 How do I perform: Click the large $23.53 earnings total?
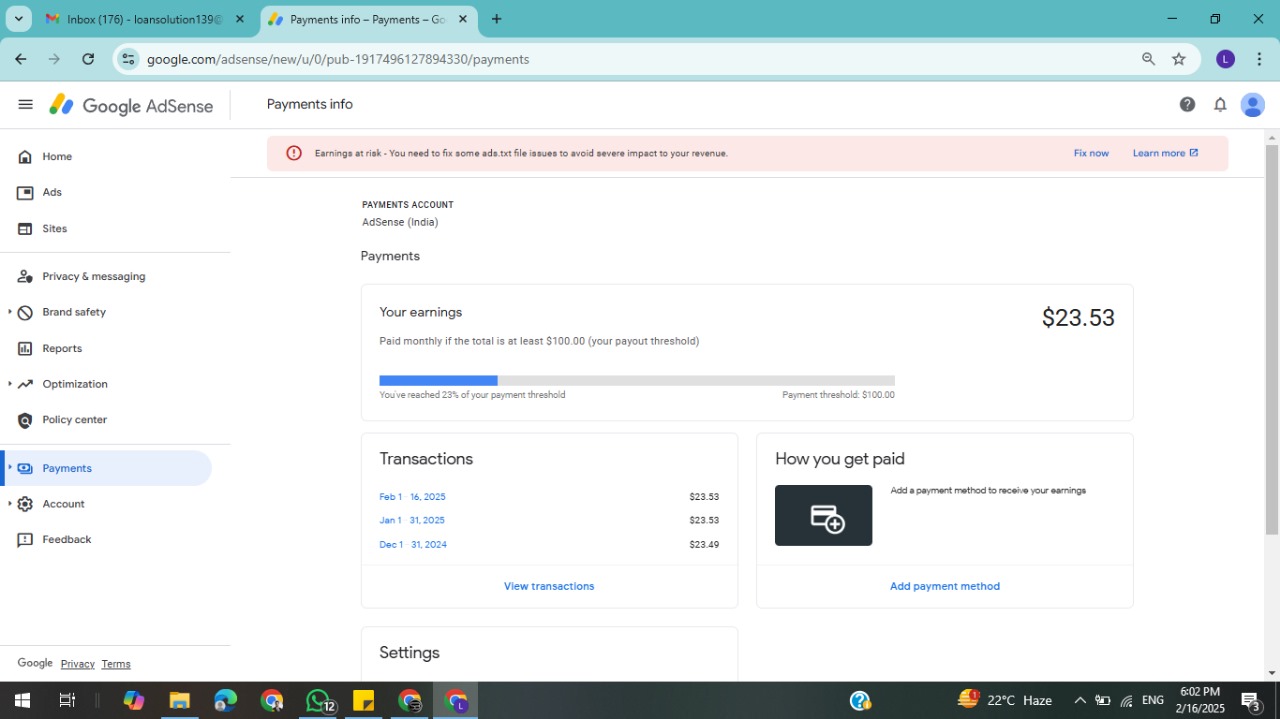point(1078,318)
